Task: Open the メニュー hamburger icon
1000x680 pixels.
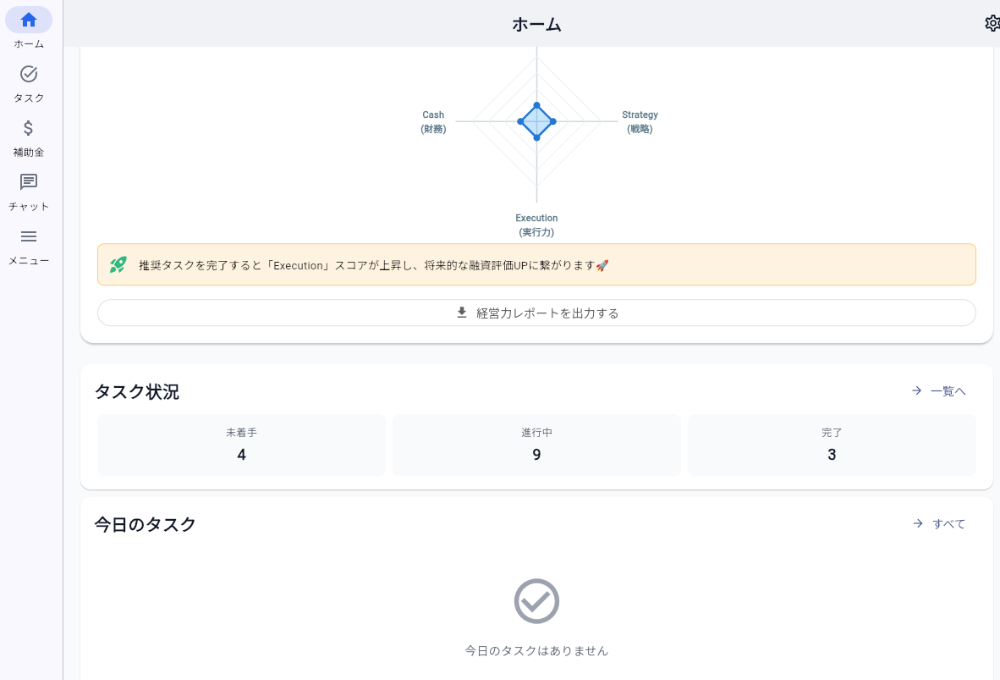Action: click(x=28, y=236)
